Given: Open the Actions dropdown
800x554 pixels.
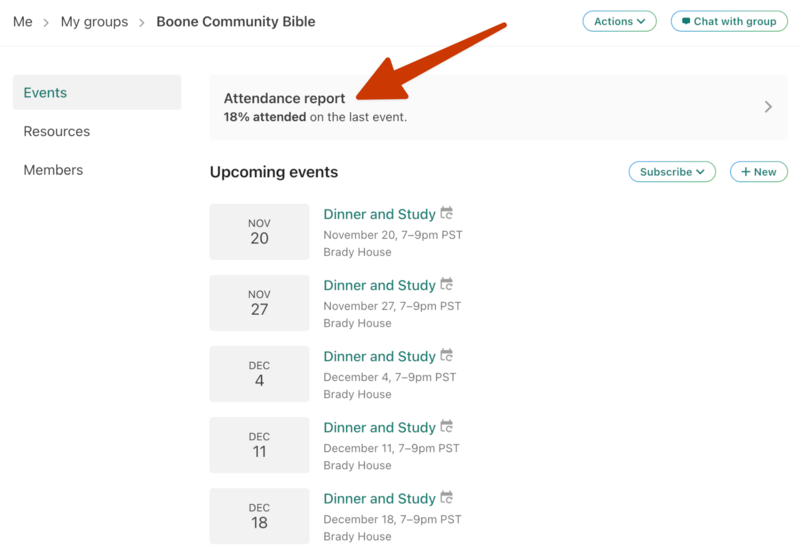Looking at the screenshot, I should click(619, 21).
